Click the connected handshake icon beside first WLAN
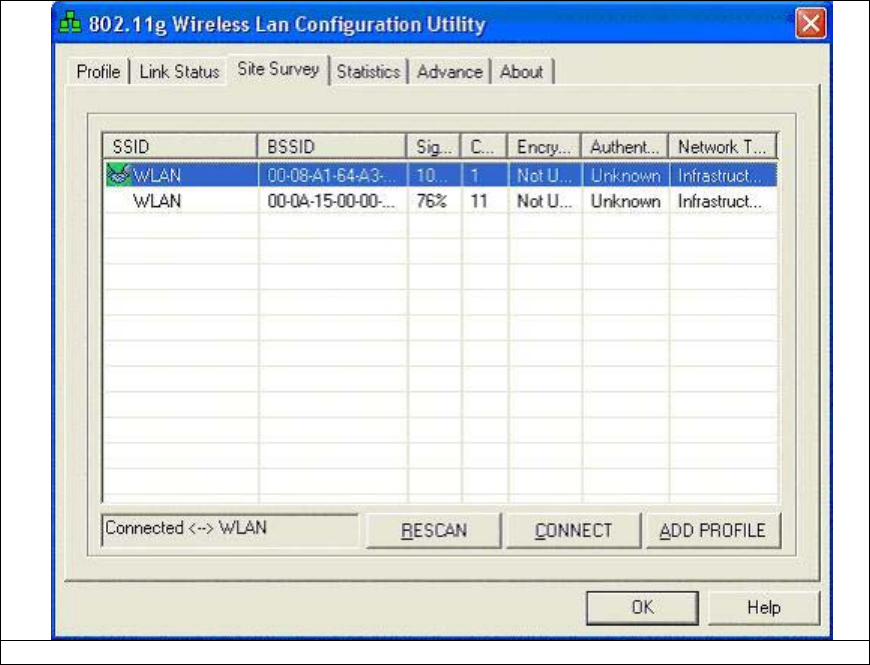Viewport: 870px width, 665px height. [118, 175]
